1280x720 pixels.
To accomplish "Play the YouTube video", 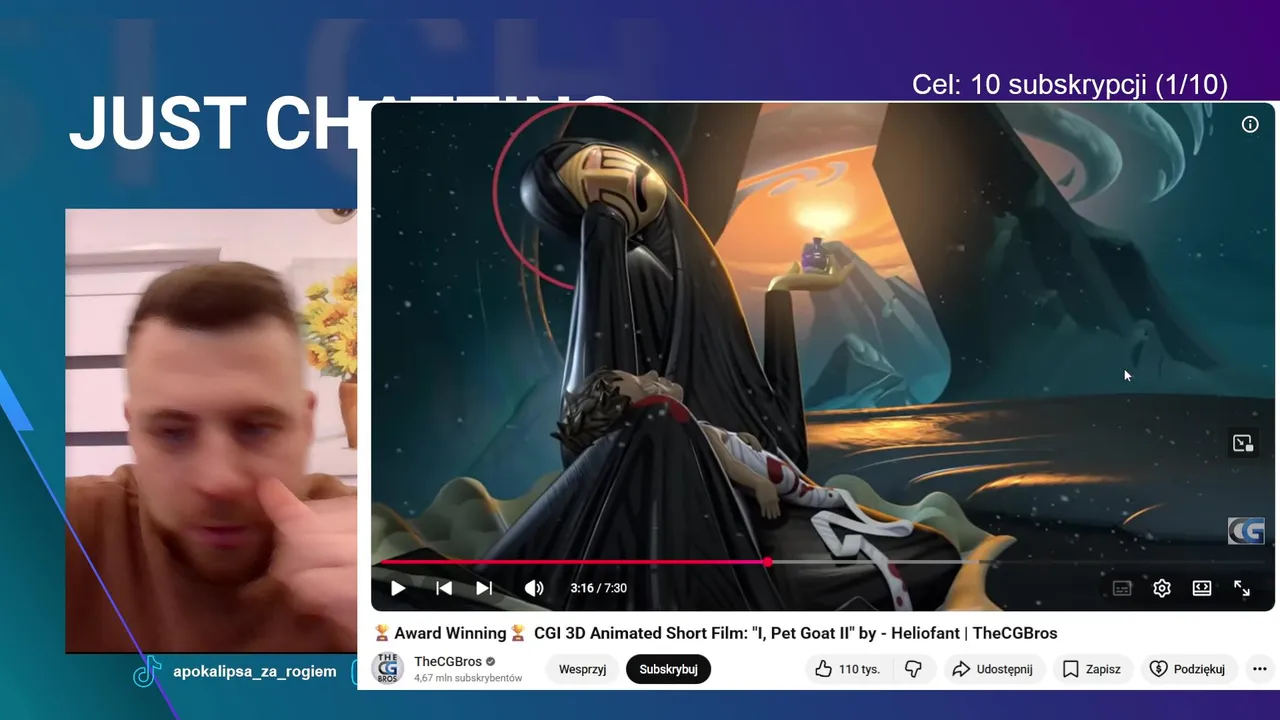I will tap(398, 588).
